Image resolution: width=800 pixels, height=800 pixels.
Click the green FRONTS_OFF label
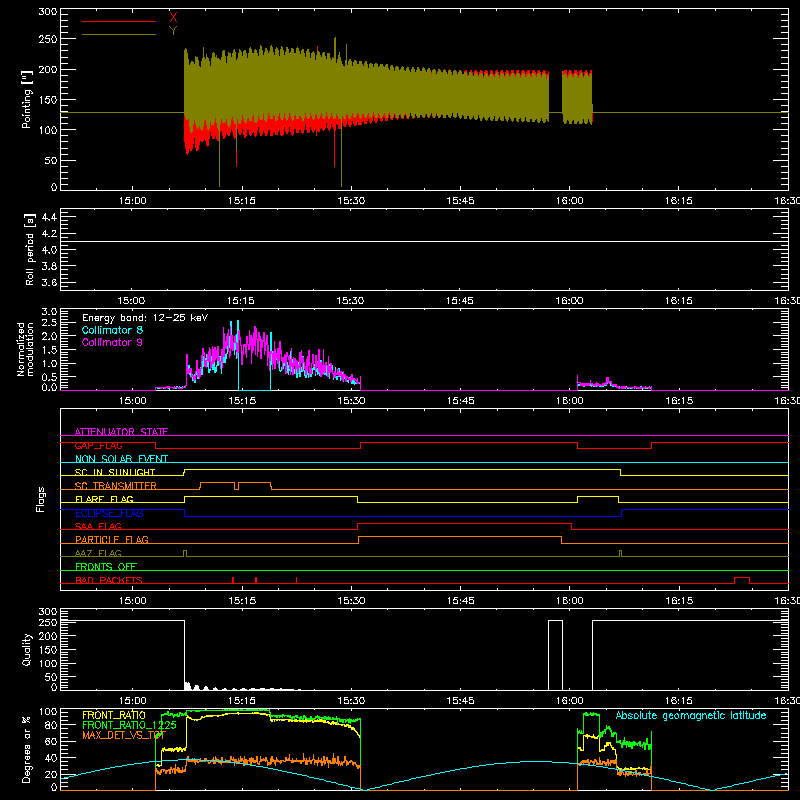106,566
